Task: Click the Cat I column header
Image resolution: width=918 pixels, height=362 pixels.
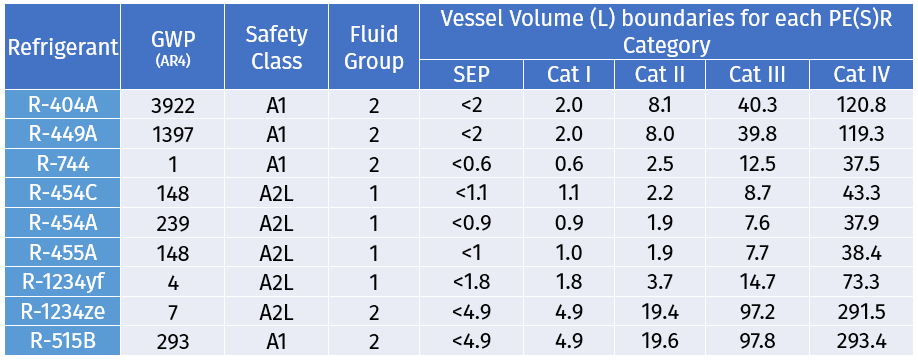Action: [568, 74]
